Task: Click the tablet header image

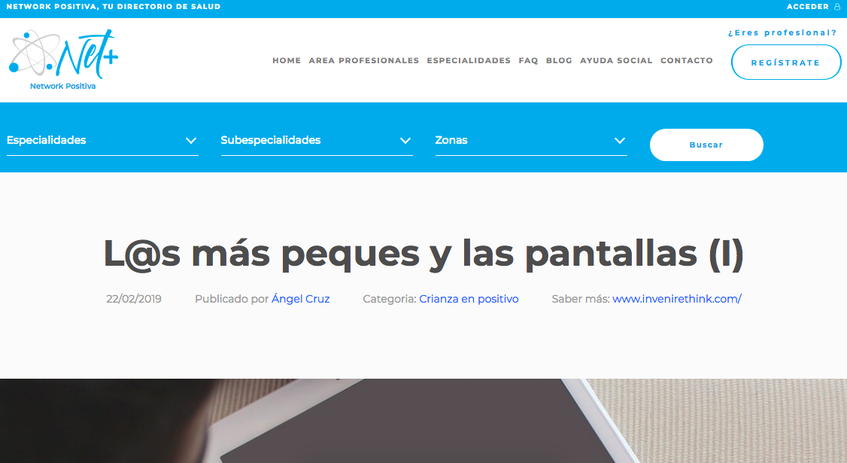Action: click(424, 421)
